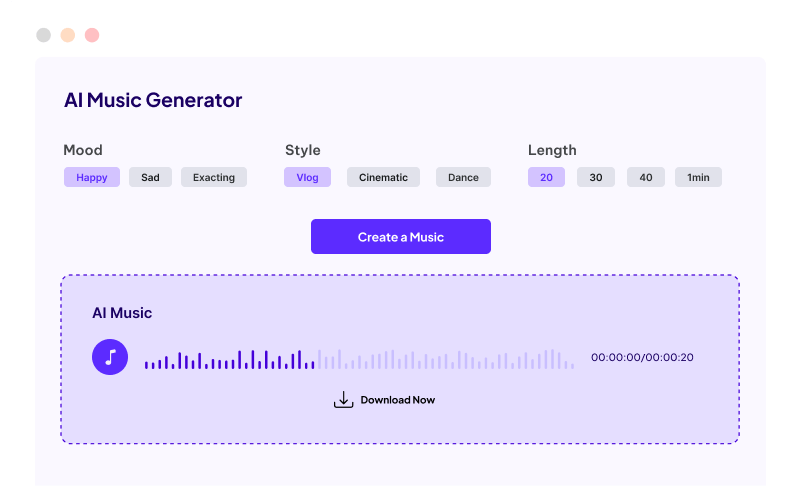
Task: Select the 20 length option
Action: (x=546, y=178)
